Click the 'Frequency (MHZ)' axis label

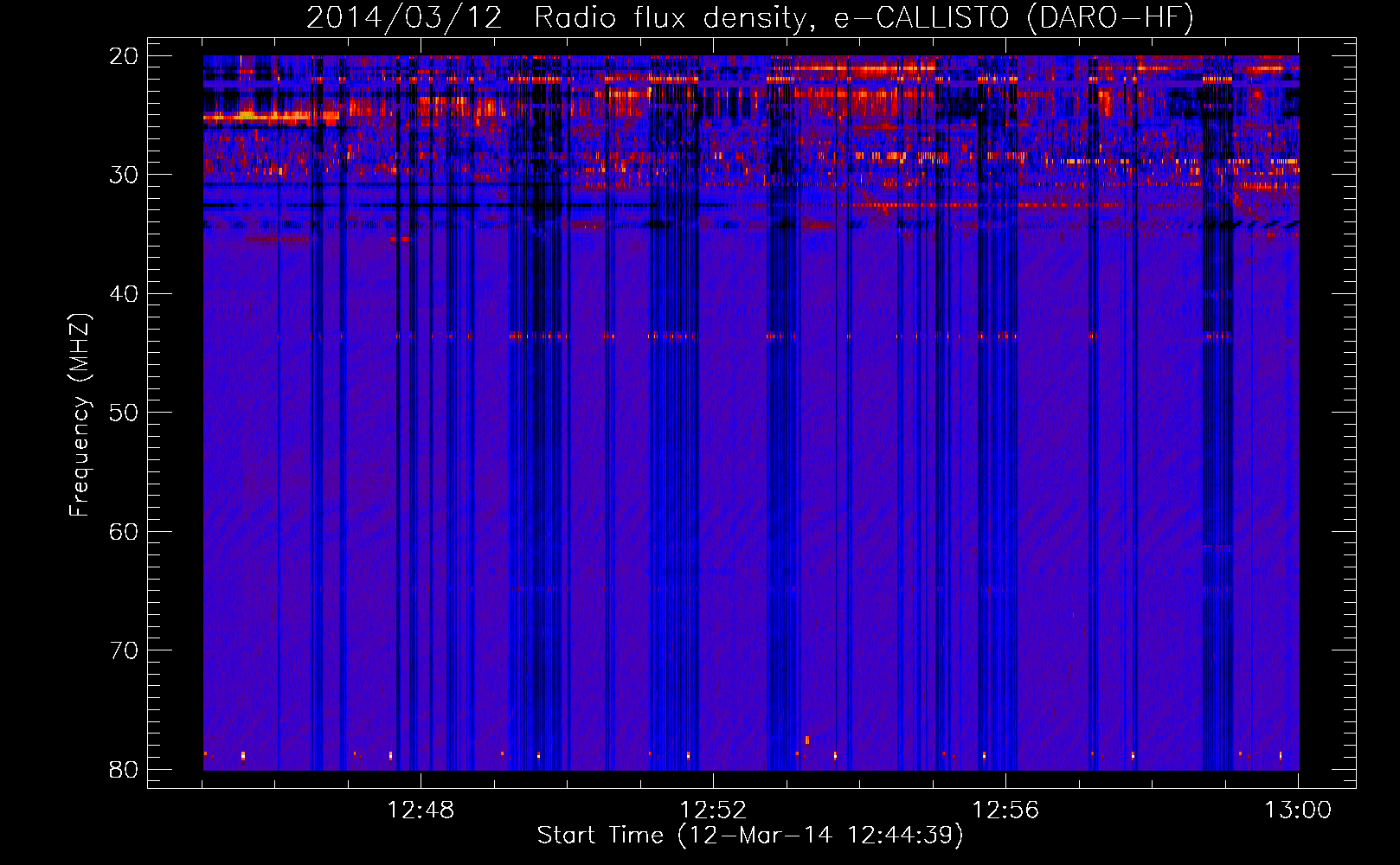point(79,415)
